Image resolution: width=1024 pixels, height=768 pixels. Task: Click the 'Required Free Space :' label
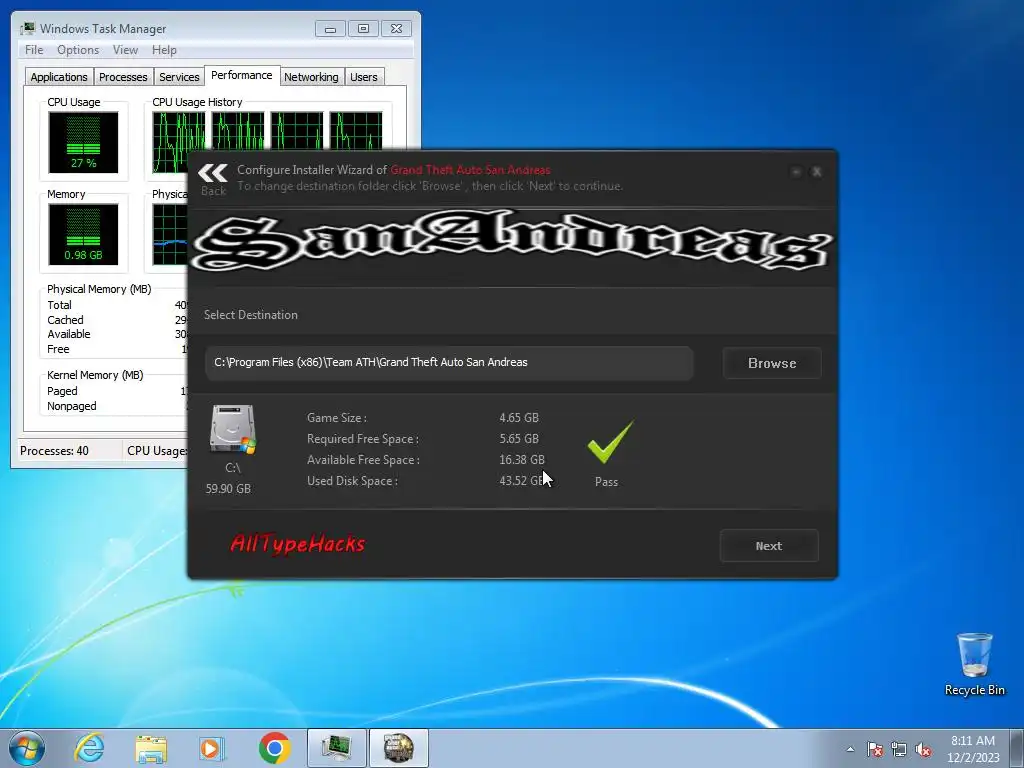point(363,439)
